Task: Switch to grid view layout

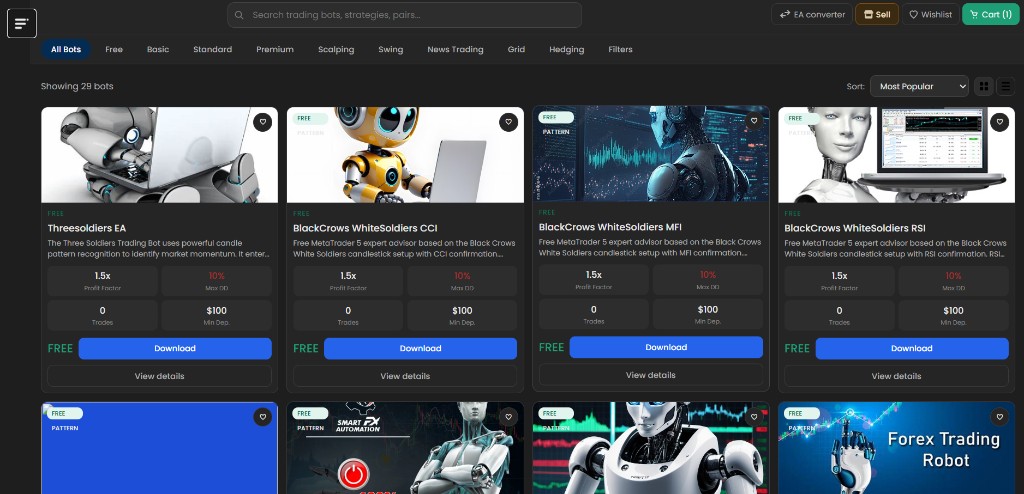Action: (x=984, y=86)
